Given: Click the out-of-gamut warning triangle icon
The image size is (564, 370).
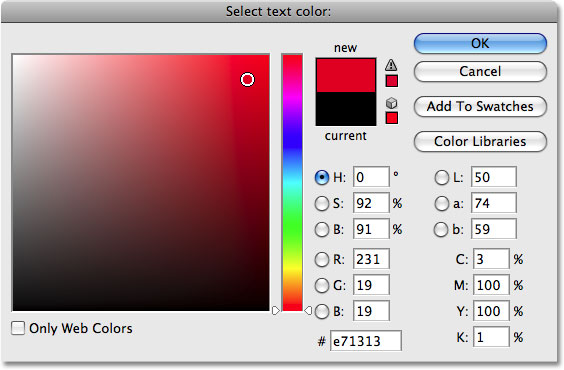Looking at the screenshot, I should 391,65.
